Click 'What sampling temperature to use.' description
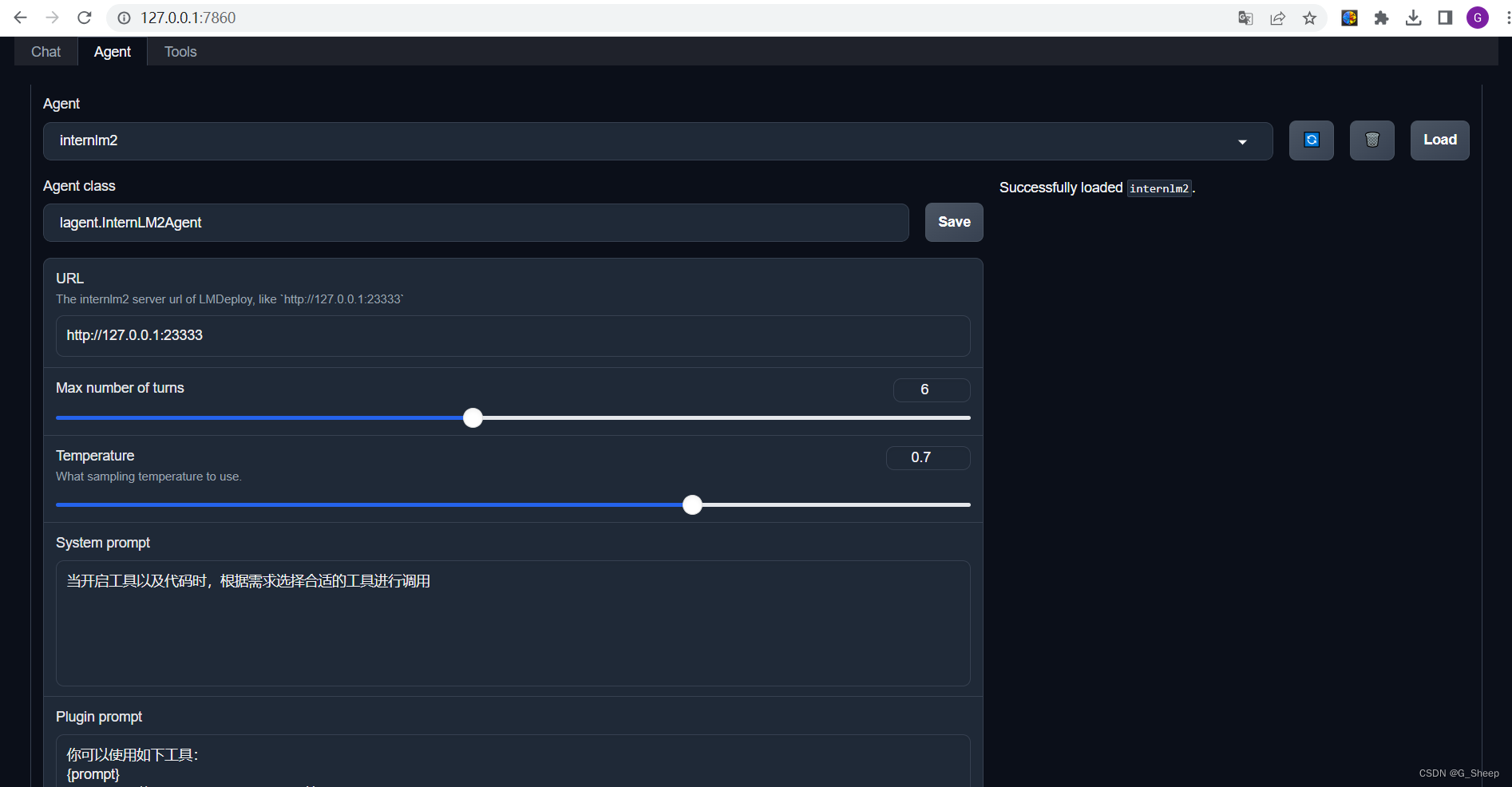The width and height of the screenshot is (1512, 787). pyautogui.click(x=148, y=477)
